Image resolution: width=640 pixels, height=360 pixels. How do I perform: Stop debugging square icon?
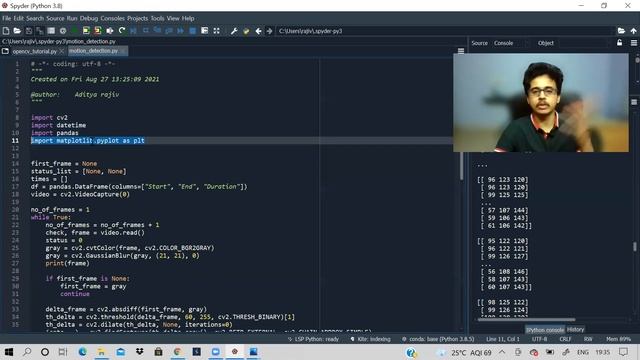pyautogui.click(x=192, y=31)
